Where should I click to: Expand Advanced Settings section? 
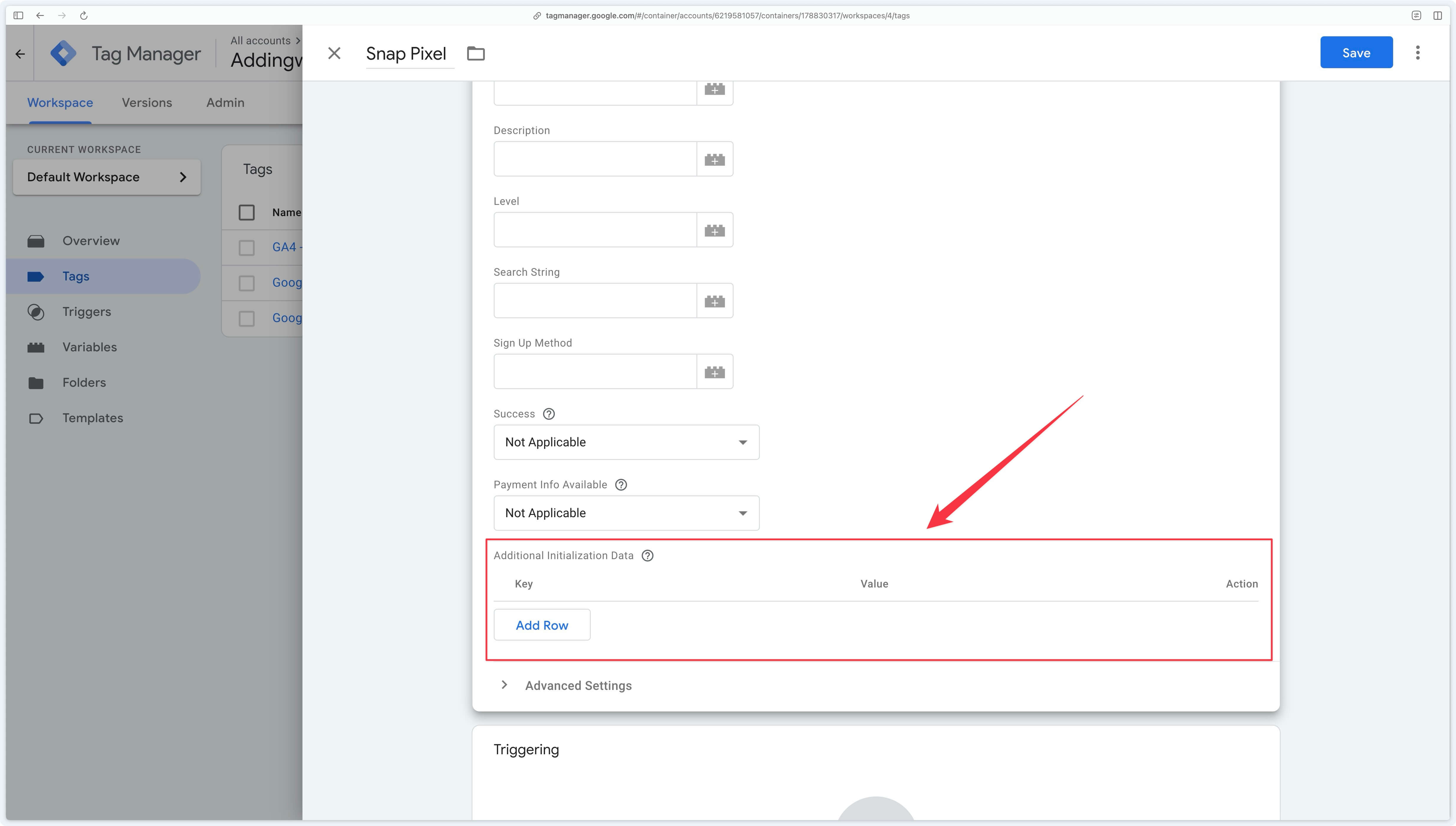coord(567,685)
